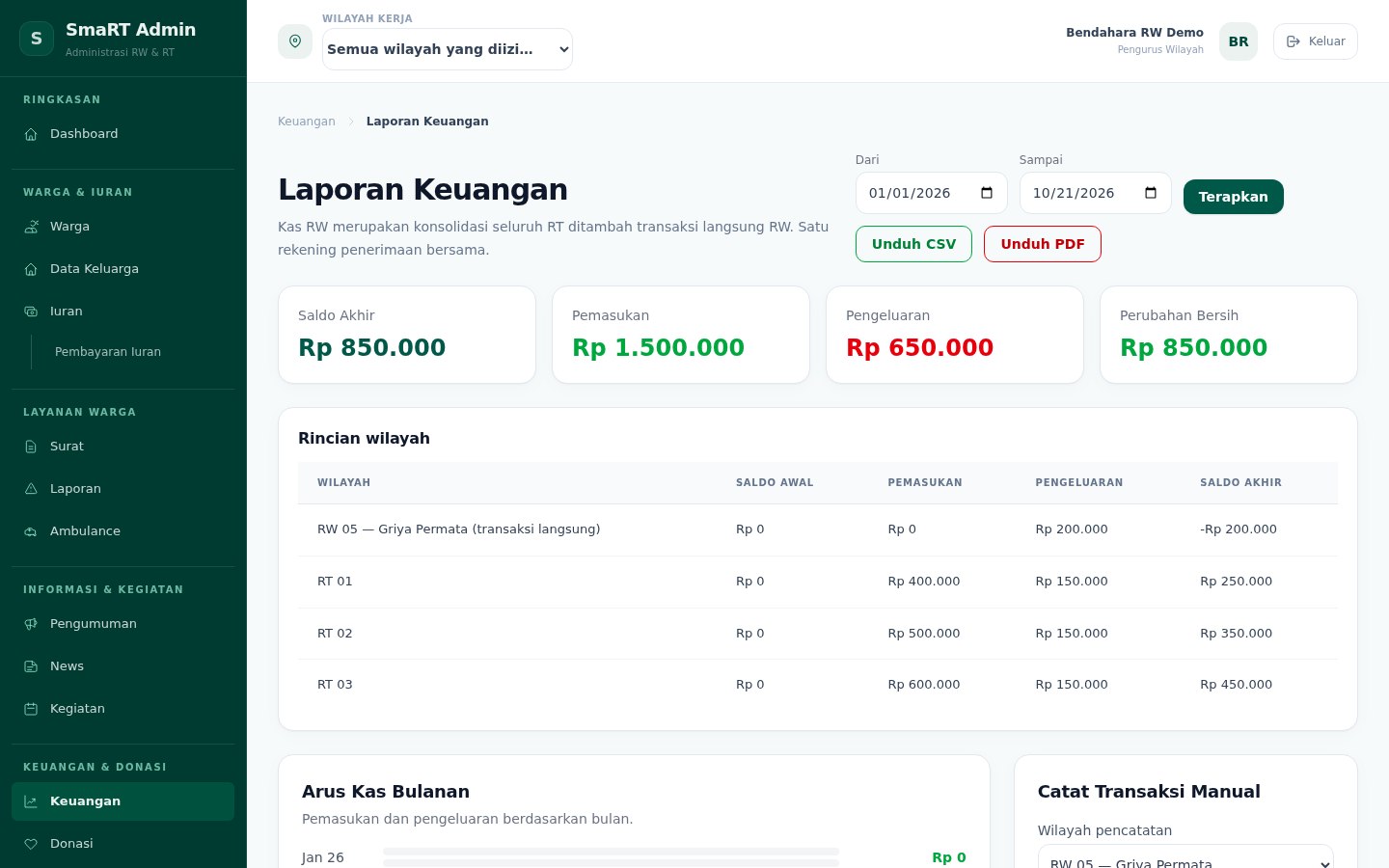Download report with Unduh PDF
The width and height of the screenshot is (1389, 868).
click(x=1043, y=244)
